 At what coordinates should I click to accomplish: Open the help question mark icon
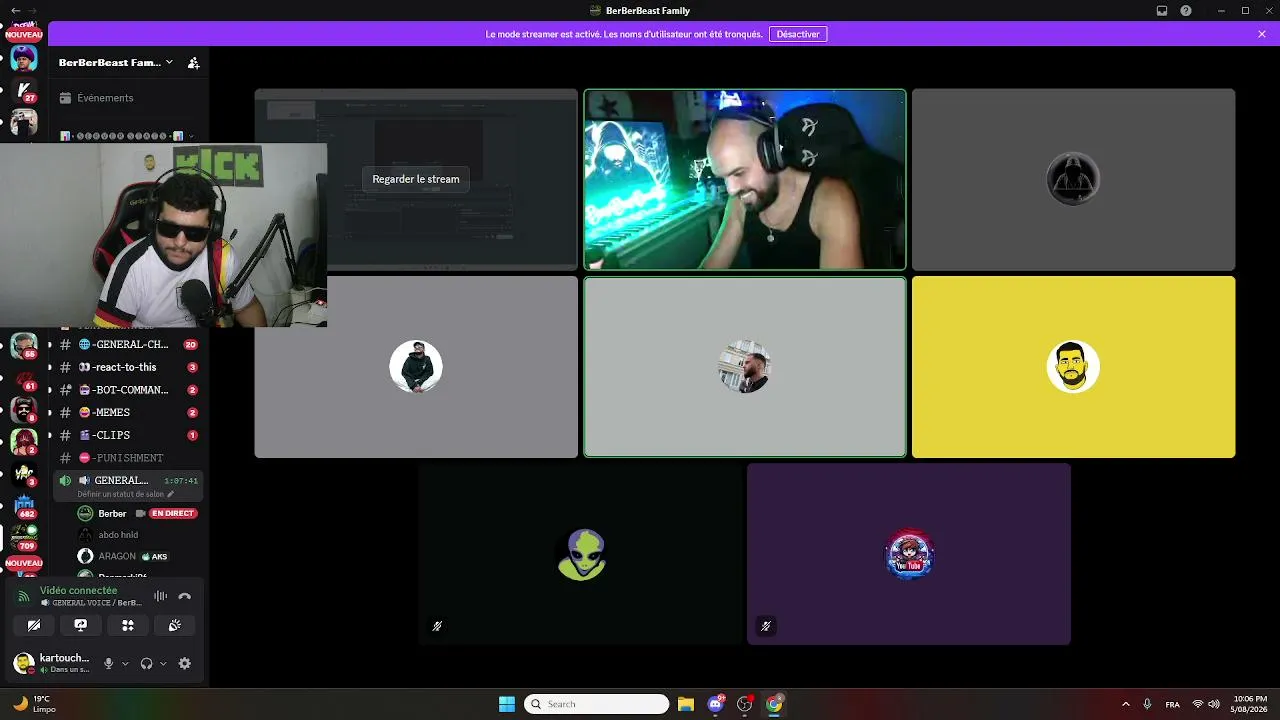[1186, 11]
